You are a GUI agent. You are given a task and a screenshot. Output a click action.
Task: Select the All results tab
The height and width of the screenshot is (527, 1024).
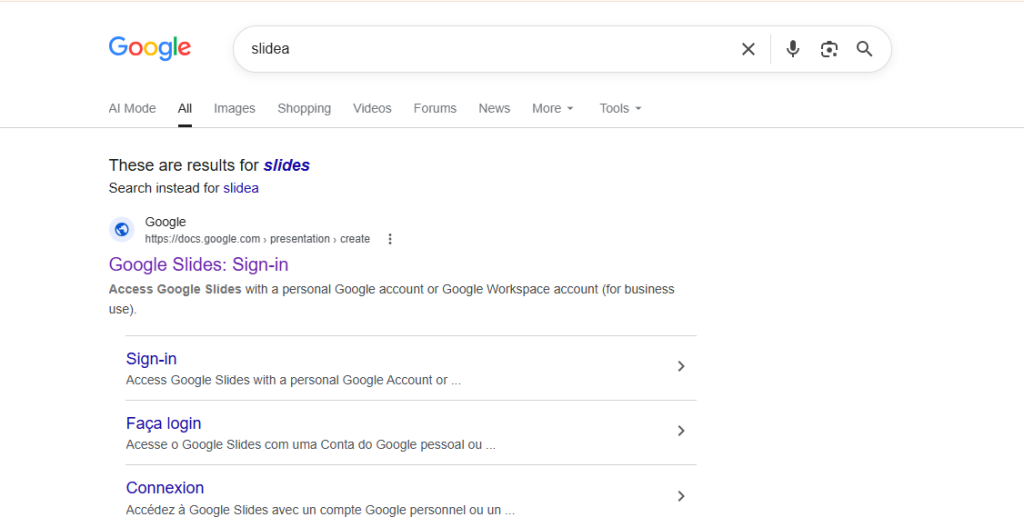pyautogui.click(x=185, y=108)
